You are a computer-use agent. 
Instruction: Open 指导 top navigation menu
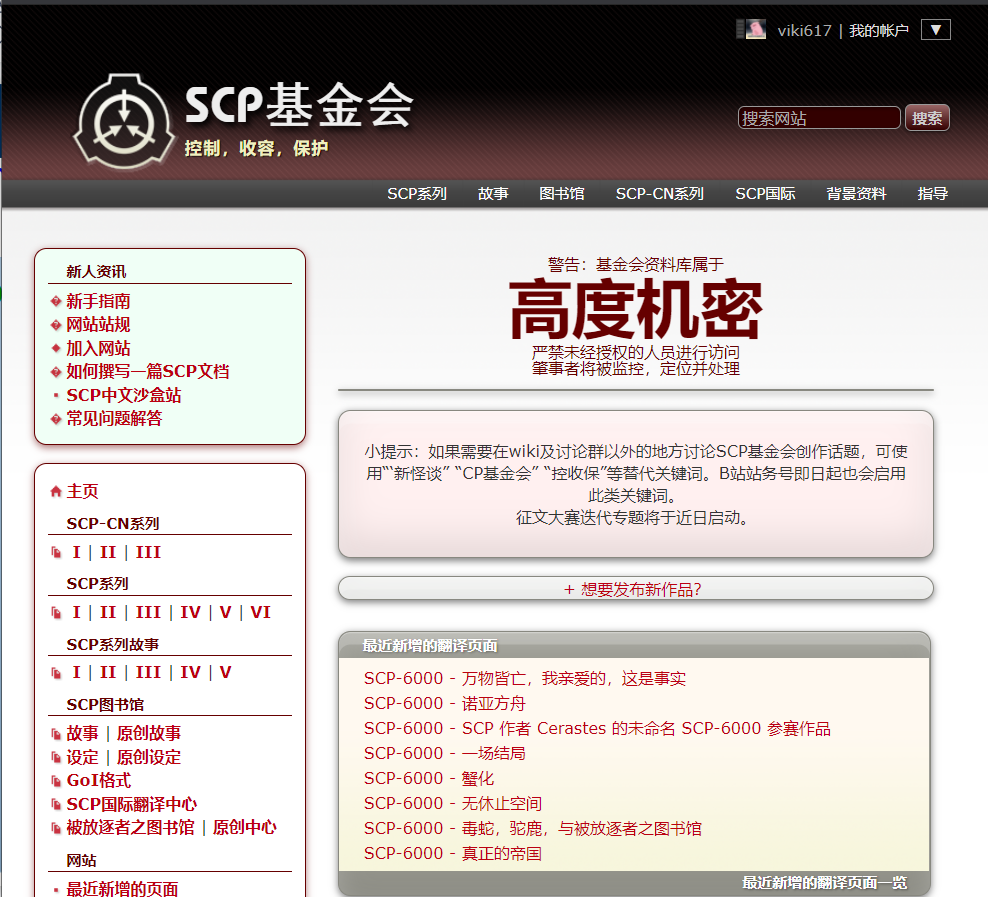point(933,193)
